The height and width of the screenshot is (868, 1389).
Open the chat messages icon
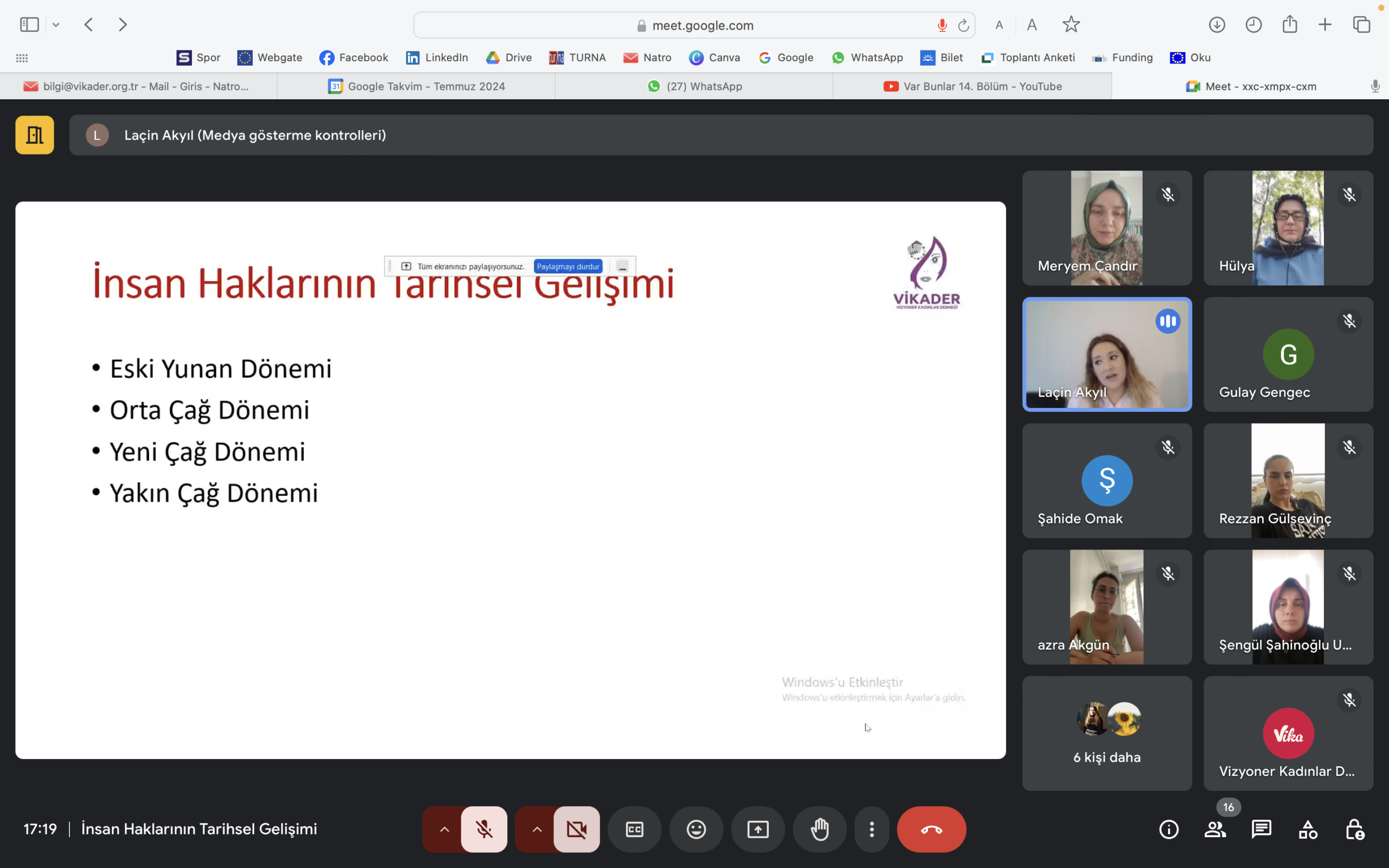(1261, 829)
